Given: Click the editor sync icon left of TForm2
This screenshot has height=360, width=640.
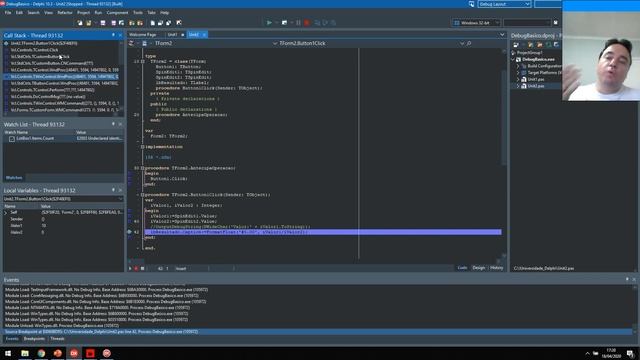Looking at the screenshot, I should point(131,43).
